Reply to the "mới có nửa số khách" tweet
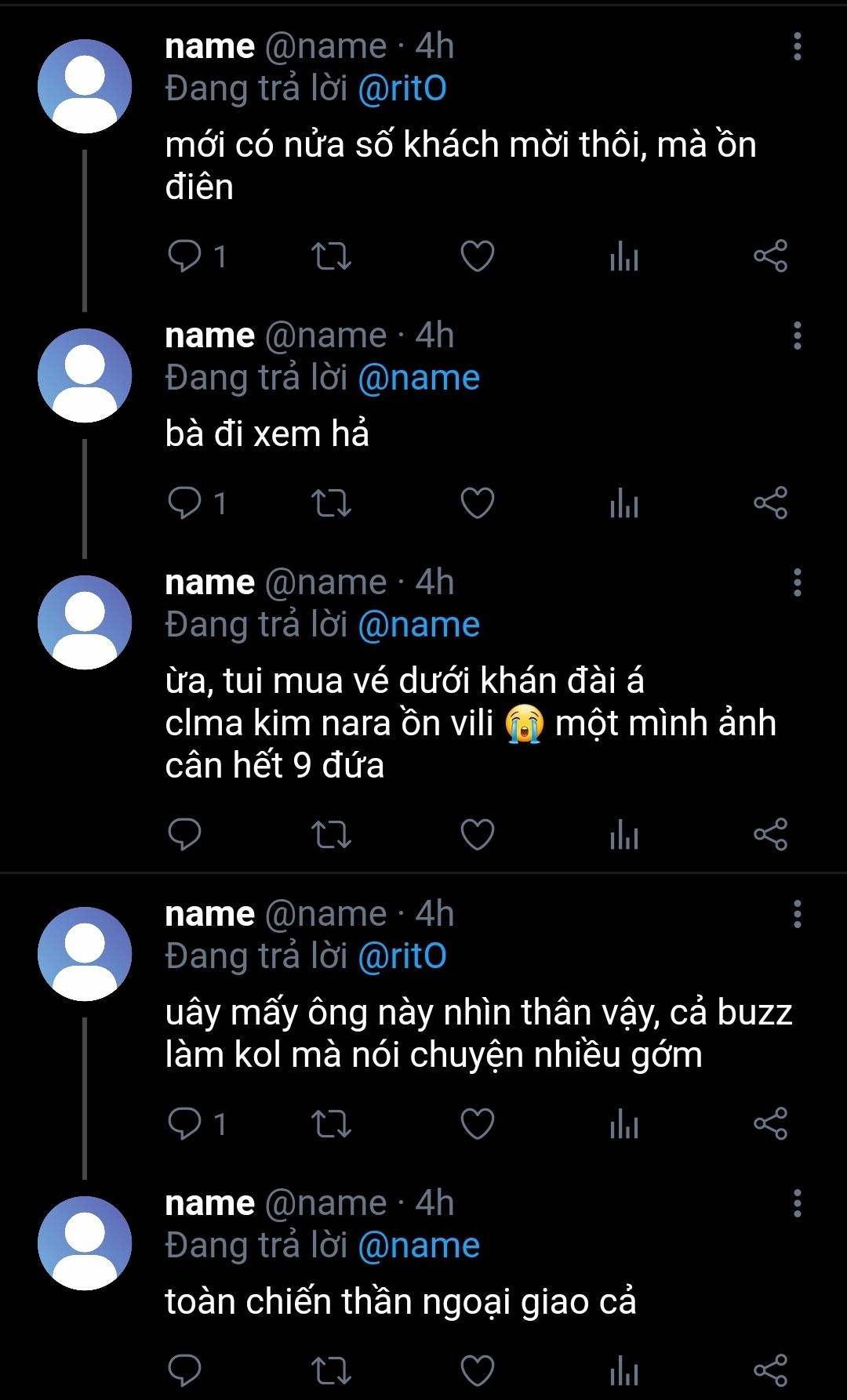Screen dimensions: 847x1400 (x=185, y=256)
